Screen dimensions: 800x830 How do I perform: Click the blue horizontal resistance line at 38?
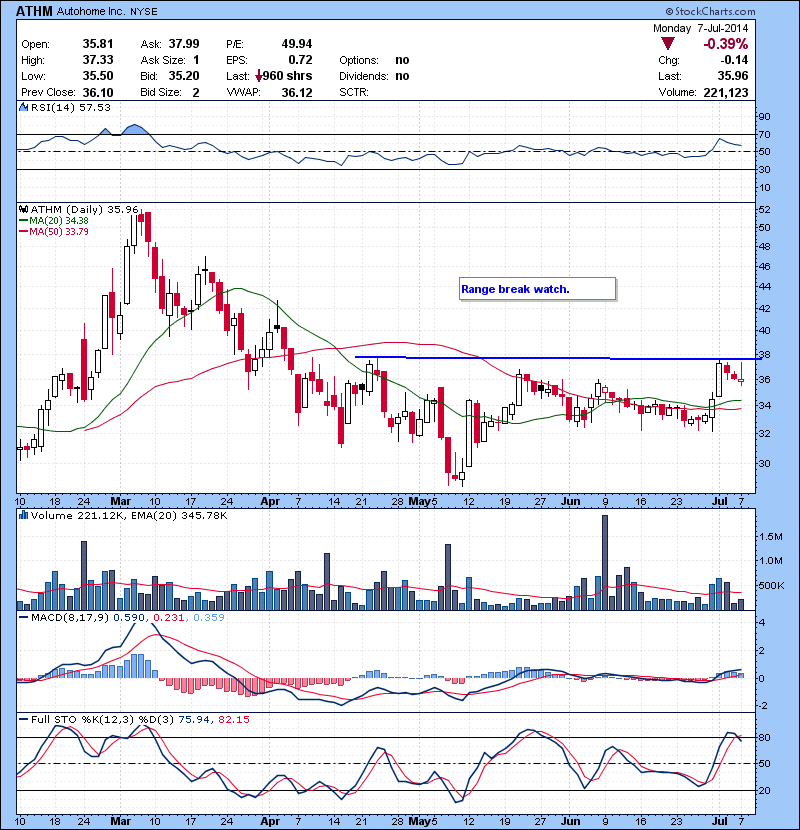558,358
